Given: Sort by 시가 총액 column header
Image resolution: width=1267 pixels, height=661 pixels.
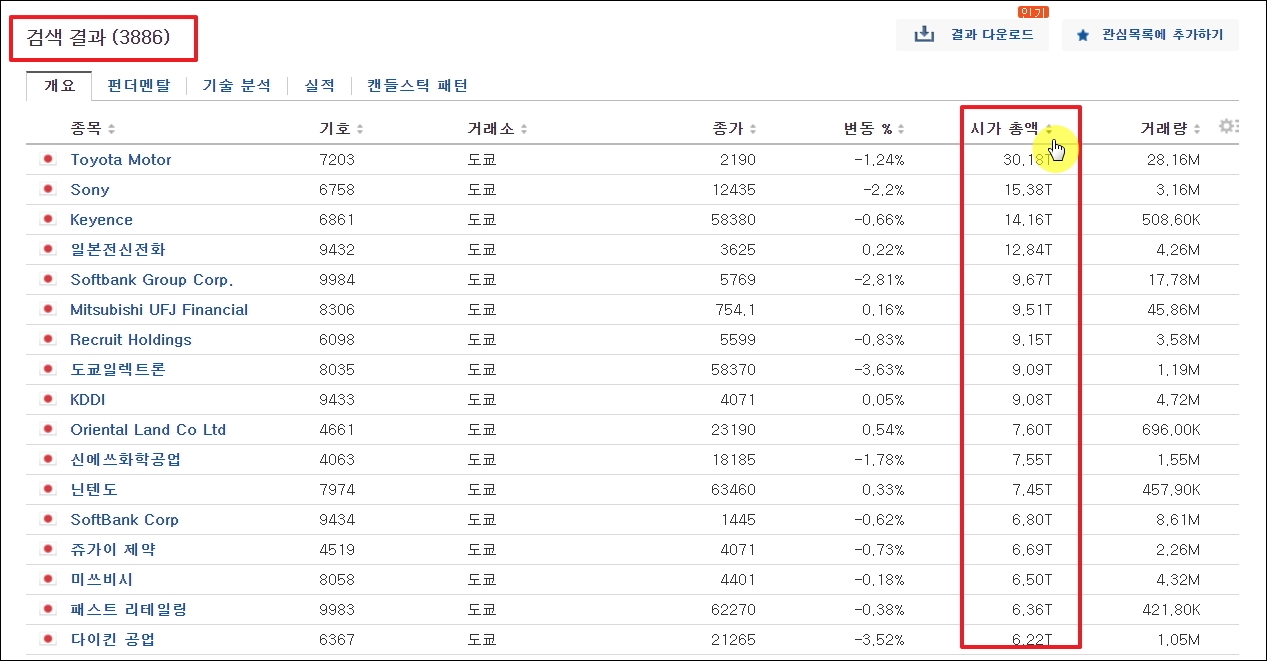Looking at the screenshot, I should coord(1012,129).
